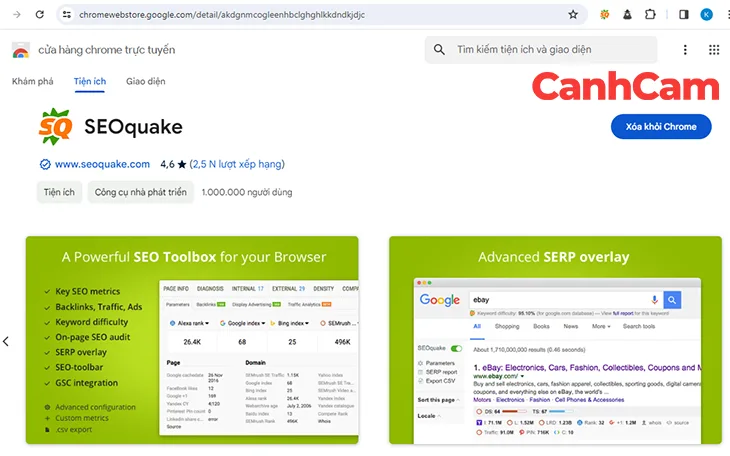Click the blue search button in SERP screenshot
The image size is (730, 456).
pyautogui.click(x=672, y=300)
